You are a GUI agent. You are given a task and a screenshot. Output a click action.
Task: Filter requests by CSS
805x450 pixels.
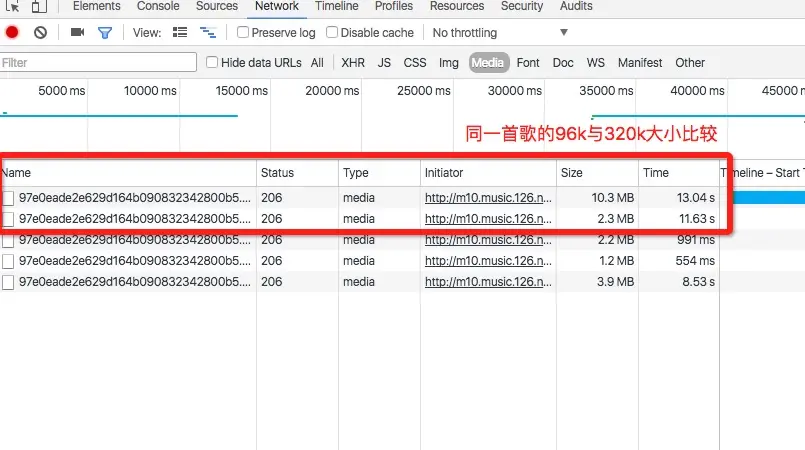tap(415, 63)
